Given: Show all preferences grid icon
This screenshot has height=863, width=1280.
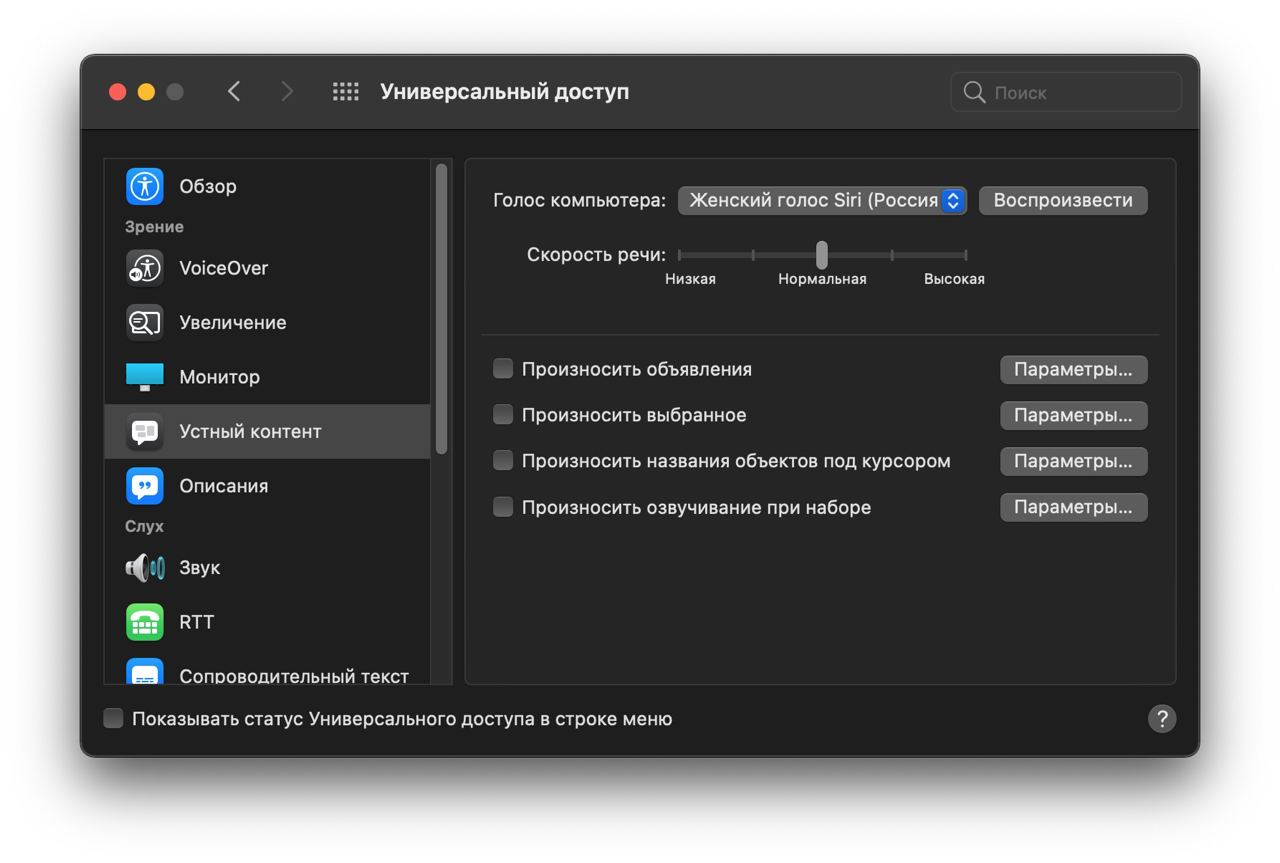Looking at the screenshot, I should 346,92.
